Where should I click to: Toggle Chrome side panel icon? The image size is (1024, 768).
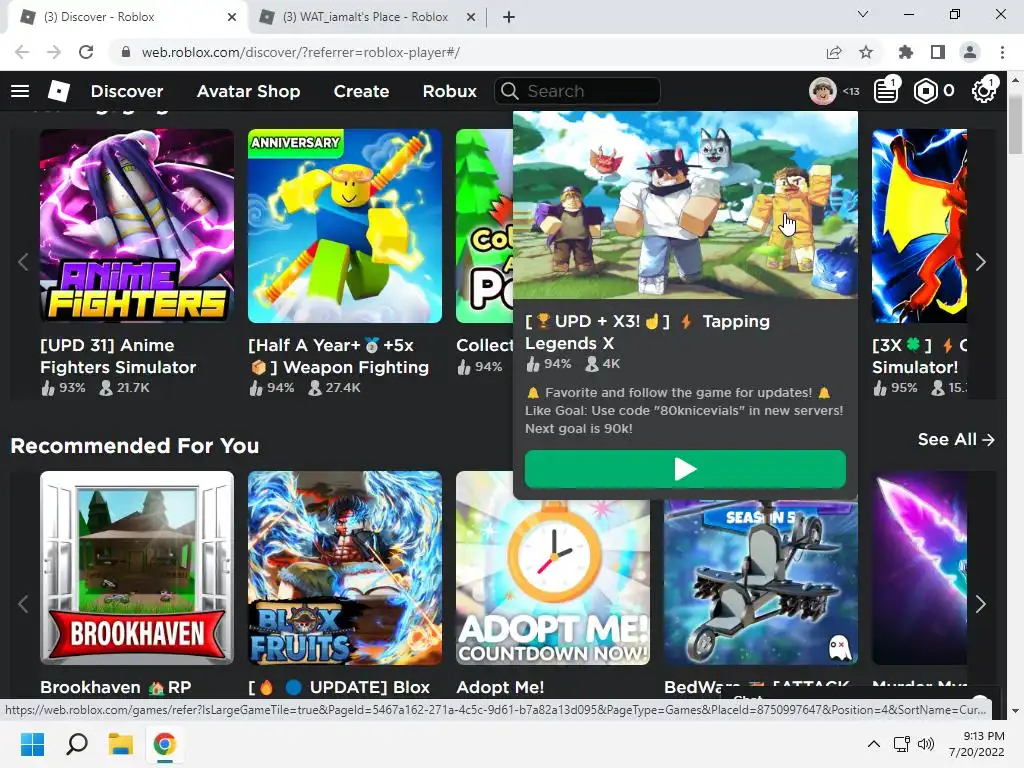(x=938, y=52)
